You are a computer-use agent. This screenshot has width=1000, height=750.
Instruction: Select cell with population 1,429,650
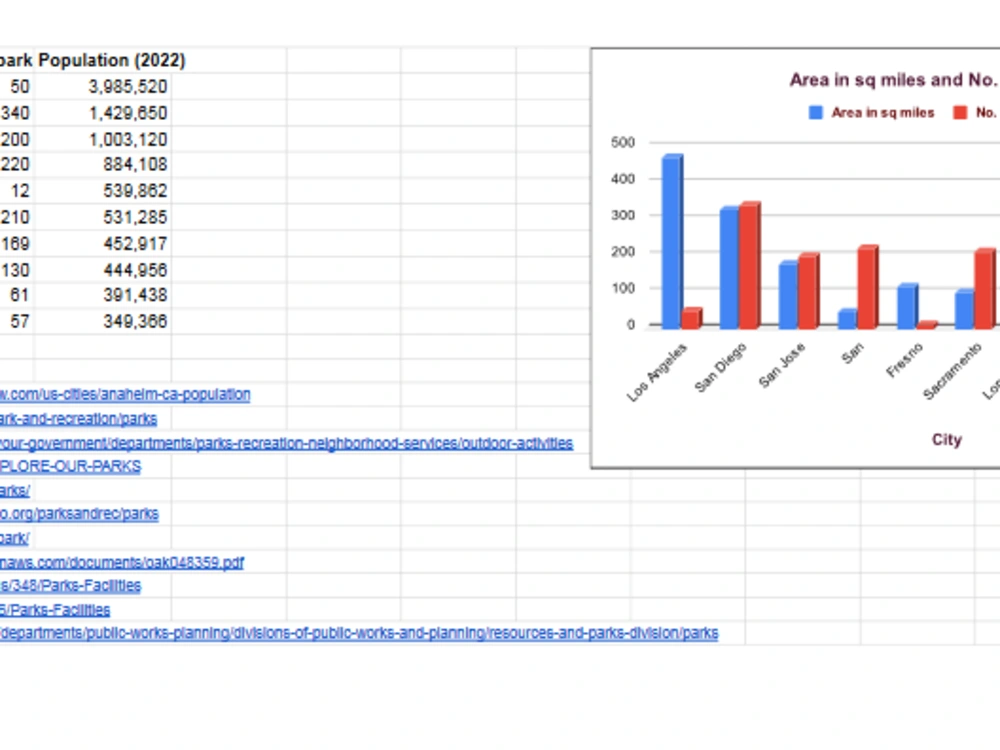pos(103,113)
